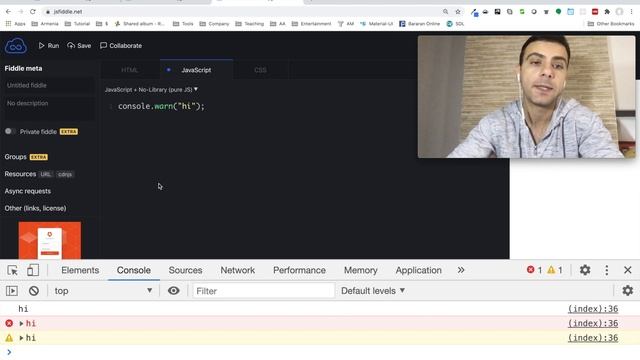Show the console sidebar icon

[11, 291]
